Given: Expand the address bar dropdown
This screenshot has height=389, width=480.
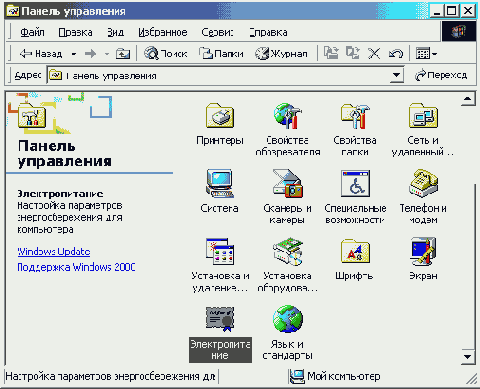Looking at the screenshot, I should pos(396,75).
